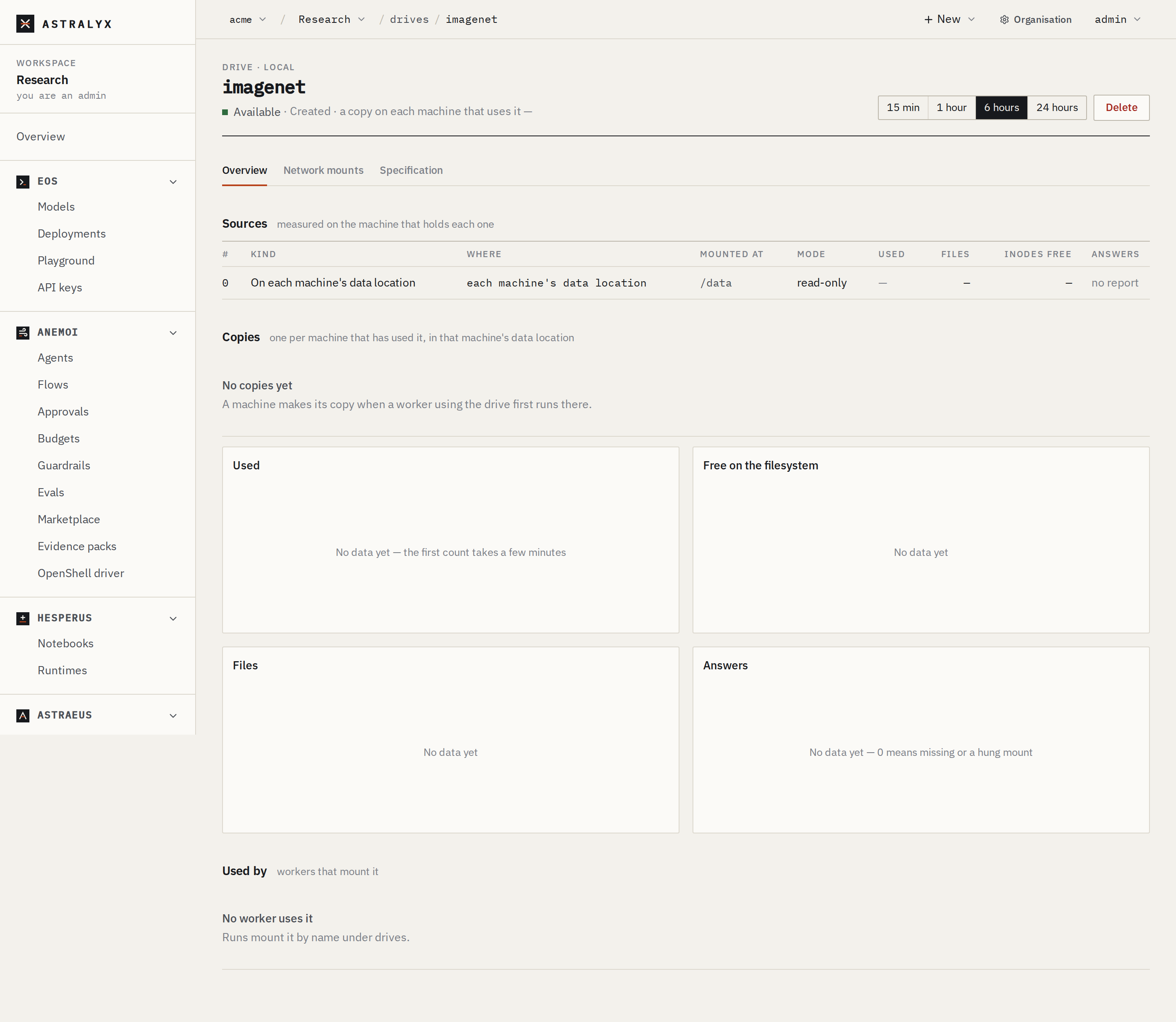The height and width of the screenshot is (1022, 1176).
Task: Open the Research workspace dropdown in breadcrumb
Action: (x=332, y=20)
